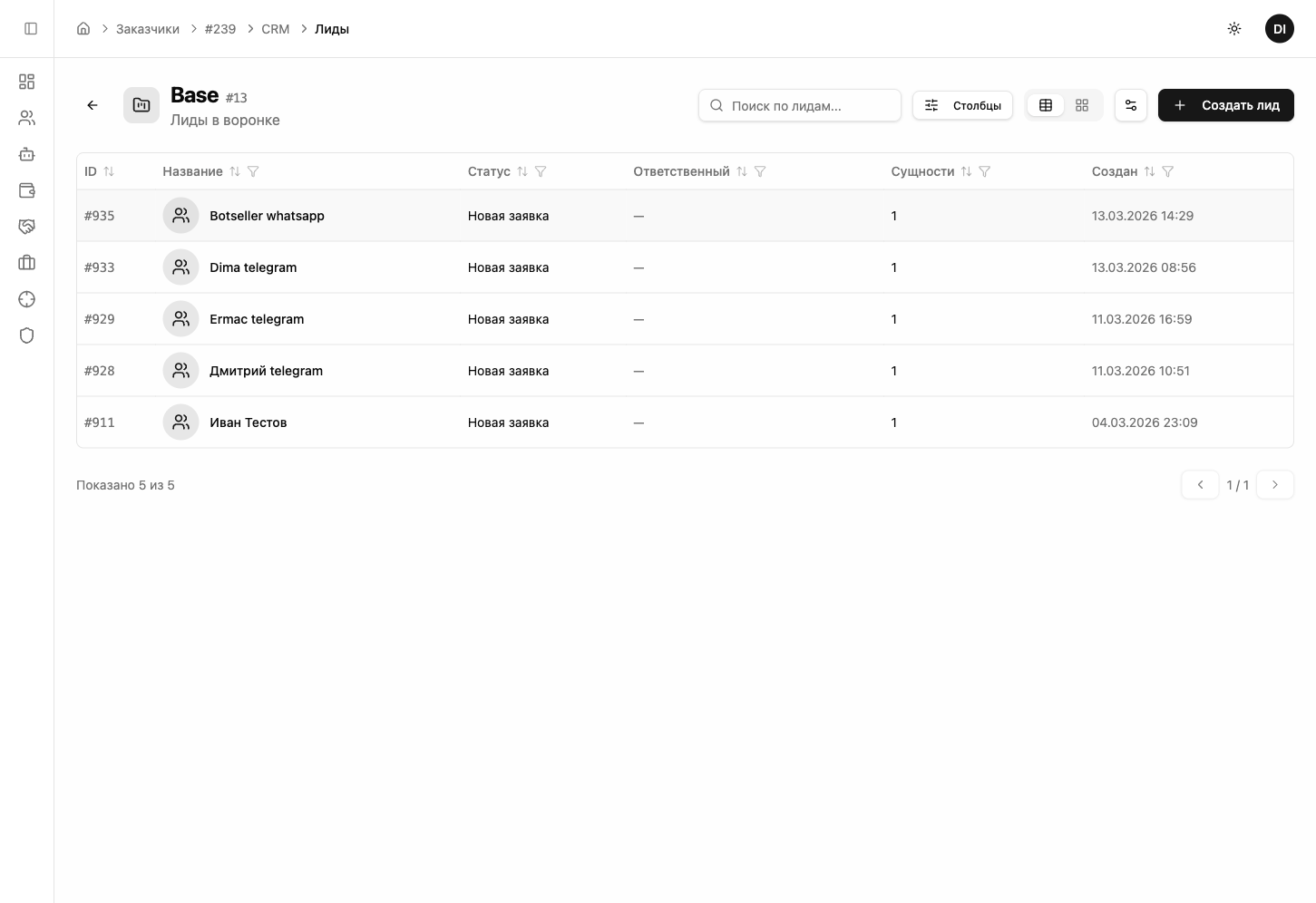
Task: Navigate to CRM breadcrumb item
Action: (x=276, y=29)
